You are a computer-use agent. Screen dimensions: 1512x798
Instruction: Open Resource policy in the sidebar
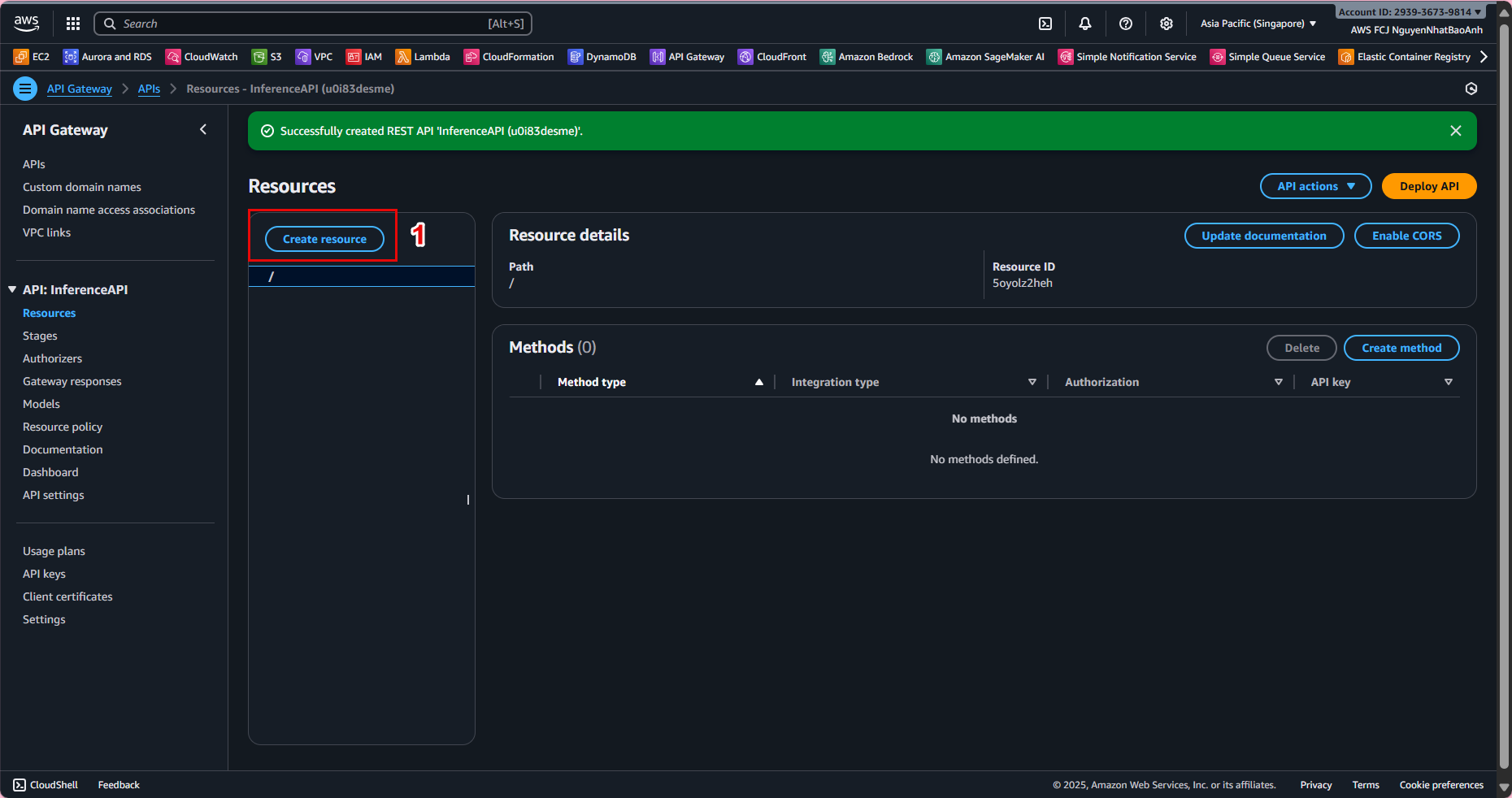click(x=63, y=427)
